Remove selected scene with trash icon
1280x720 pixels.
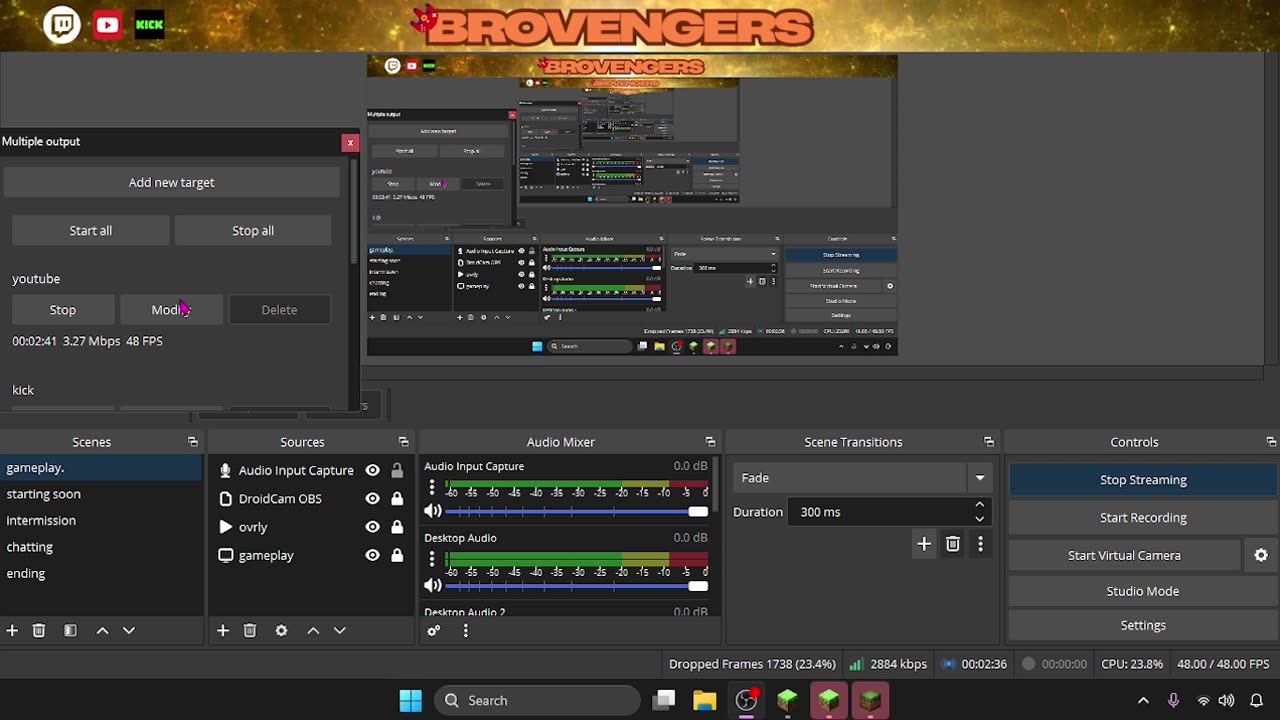tap(39, 631)
